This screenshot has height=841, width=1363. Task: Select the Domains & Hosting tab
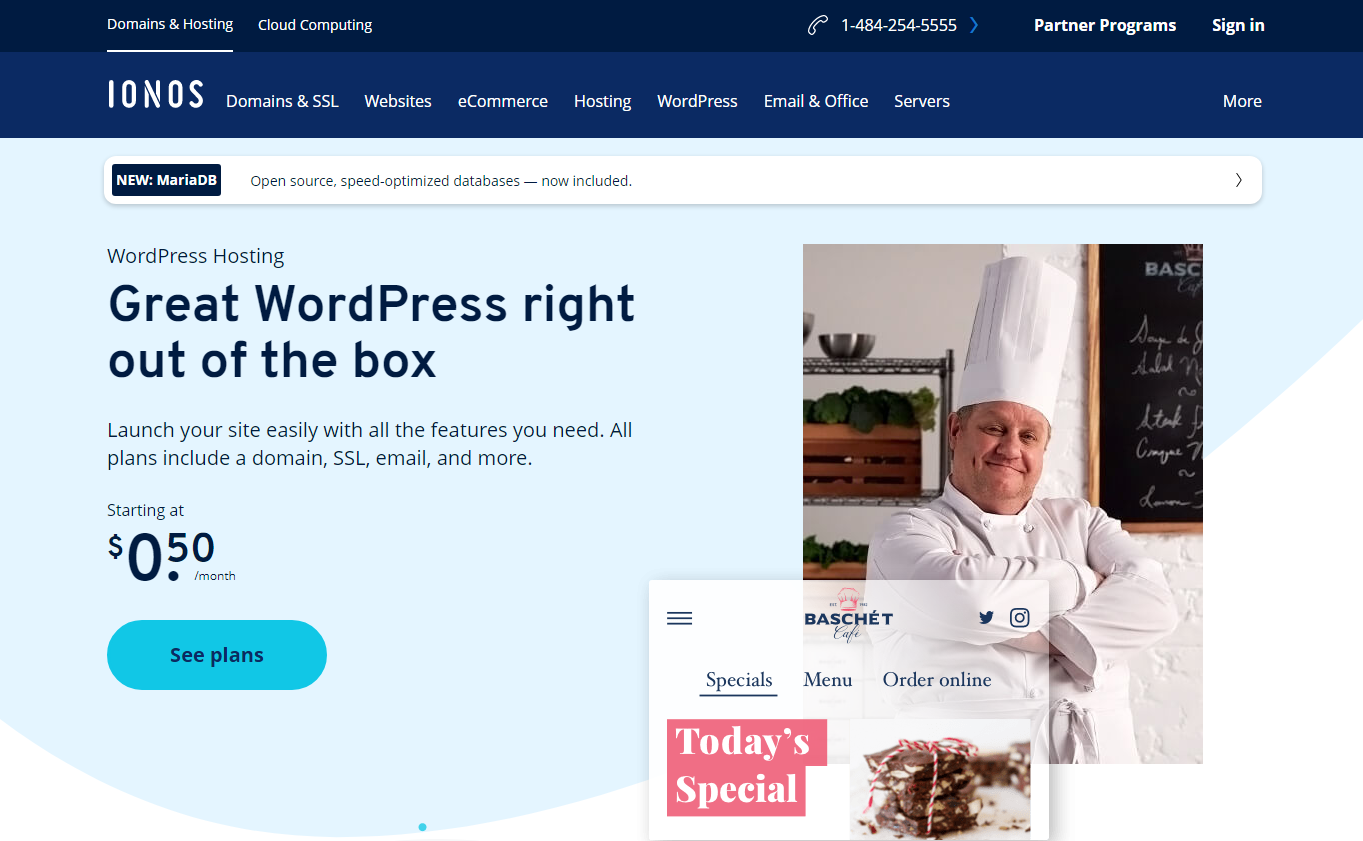[x=170, y=24]
